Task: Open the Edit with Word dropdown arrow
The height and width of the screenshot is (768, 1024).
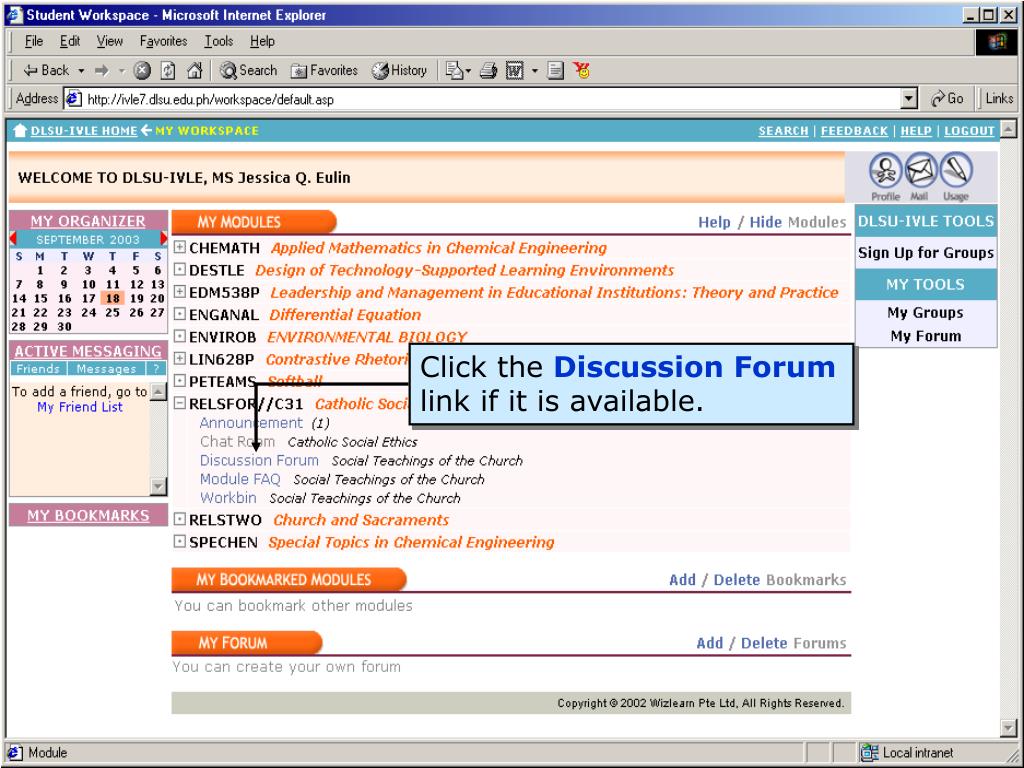Action: (x=534, y=71)
